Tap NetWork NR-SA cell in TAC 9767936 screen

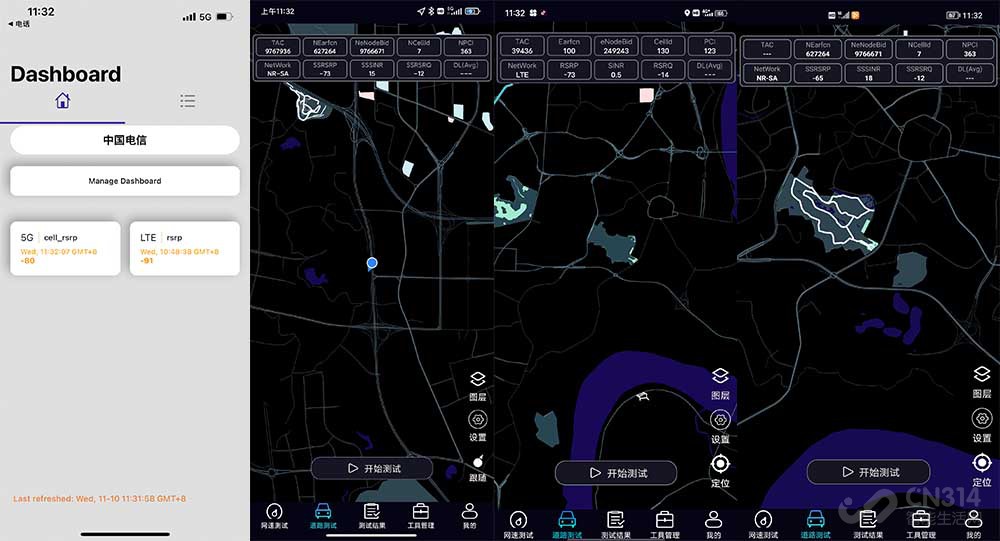point(277,69)
